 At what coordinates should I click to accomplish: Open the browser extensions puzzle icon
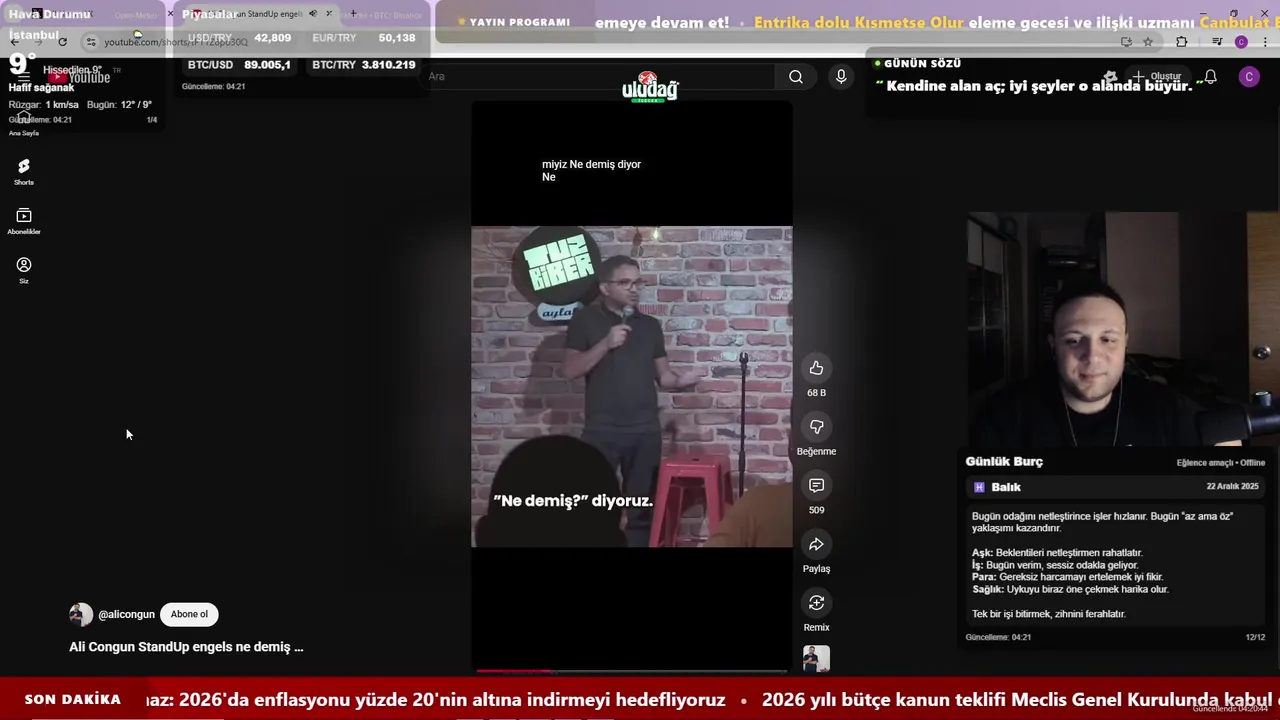(x=1181, y=41)
